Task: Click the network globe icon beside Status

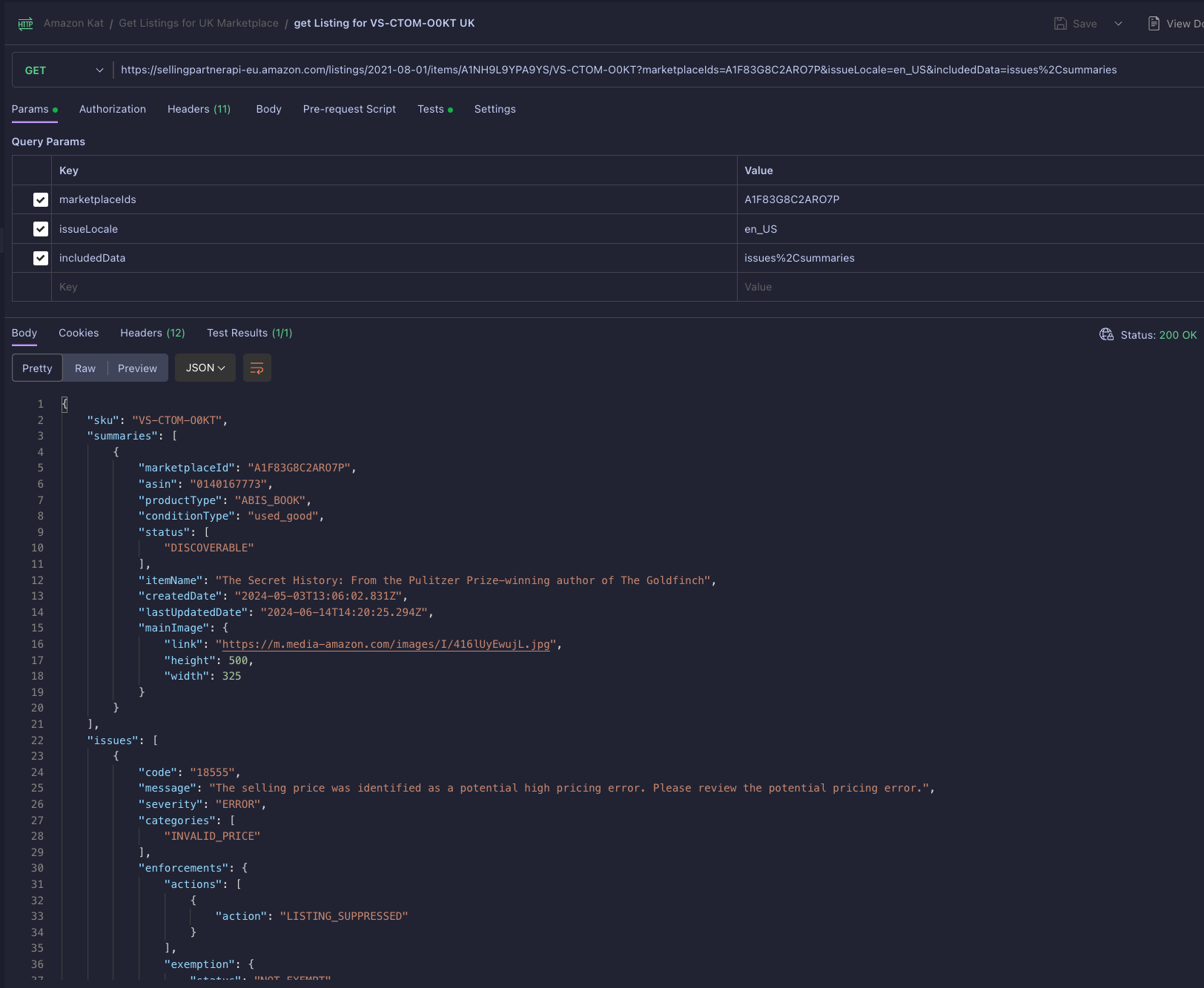Action: tap(1106, 334)
